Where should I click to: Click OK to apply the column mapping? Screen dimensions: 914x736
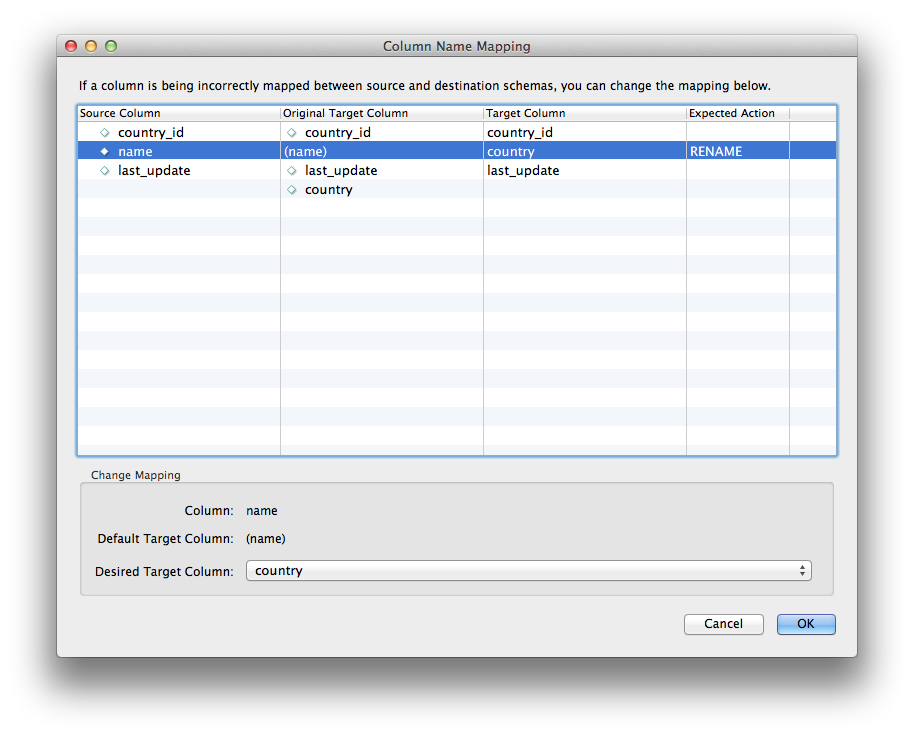[x=806, y=624]
